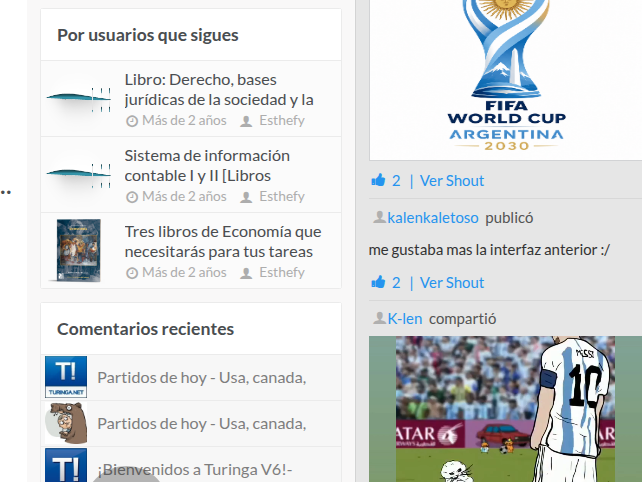642x482 pixels.
Task: Click like count 2 under World Cup shout
Action: point(396,181)
